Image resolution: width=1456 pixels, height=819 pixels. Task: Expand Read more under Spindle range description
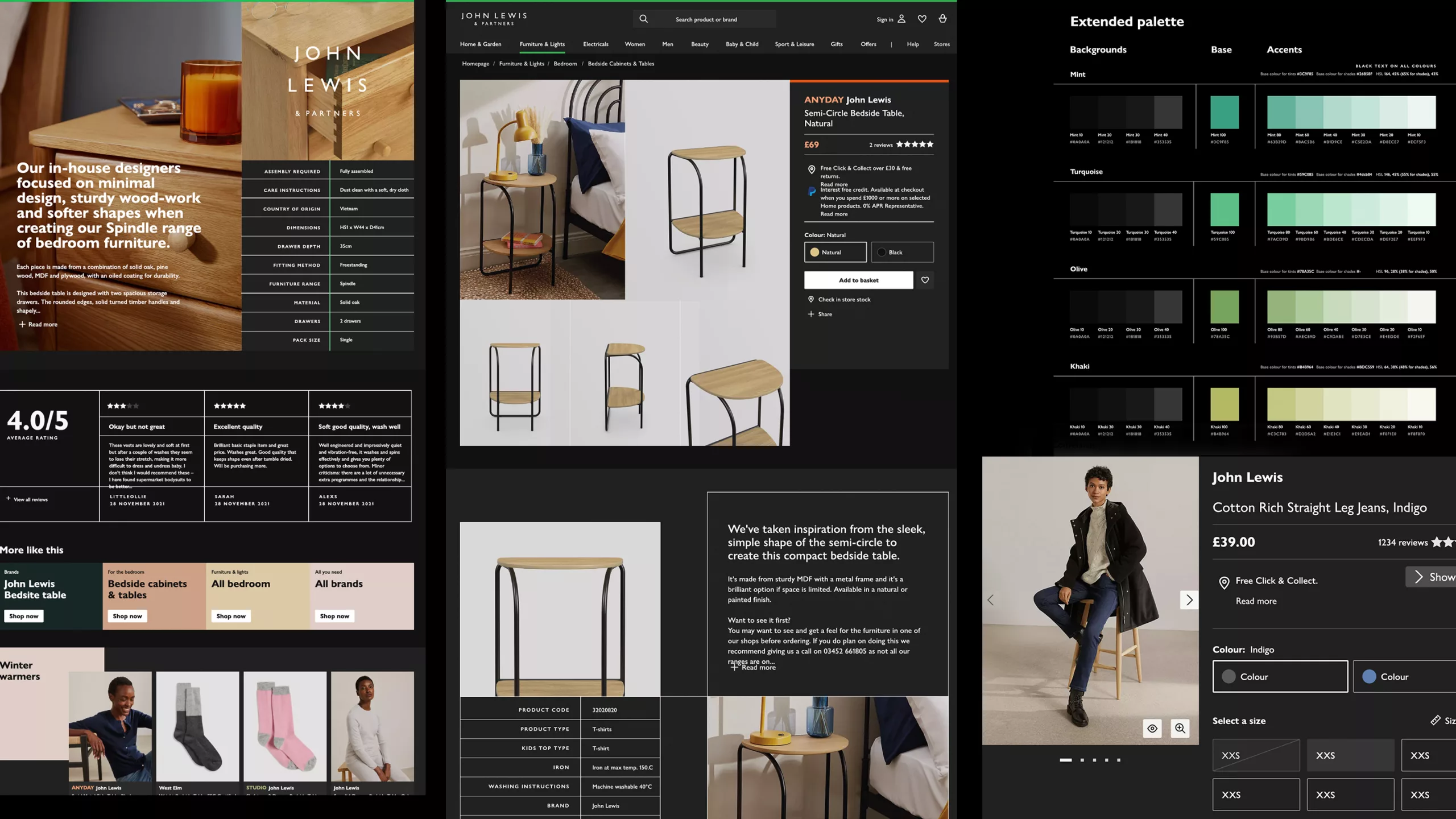click(x=38, y=324)
